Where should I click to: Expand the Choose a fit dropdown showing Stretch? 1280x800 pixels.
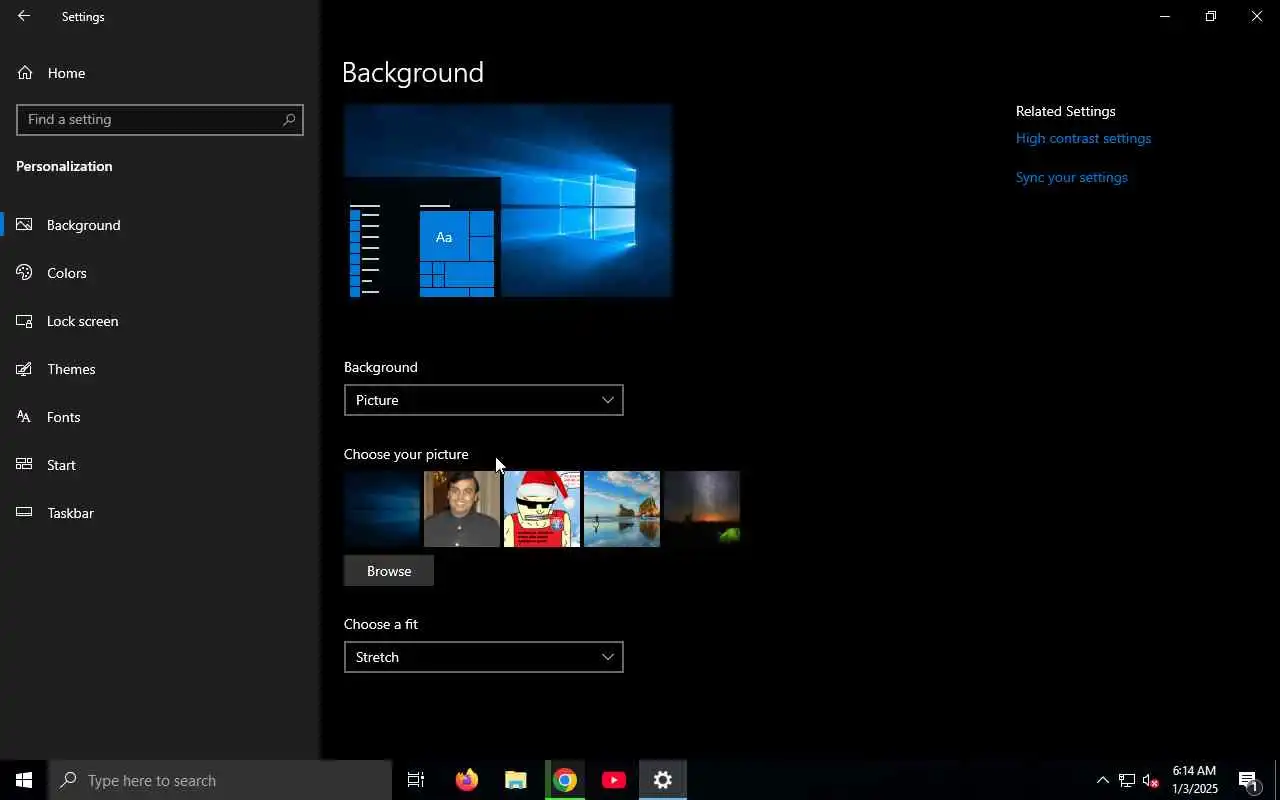point(483,657)
